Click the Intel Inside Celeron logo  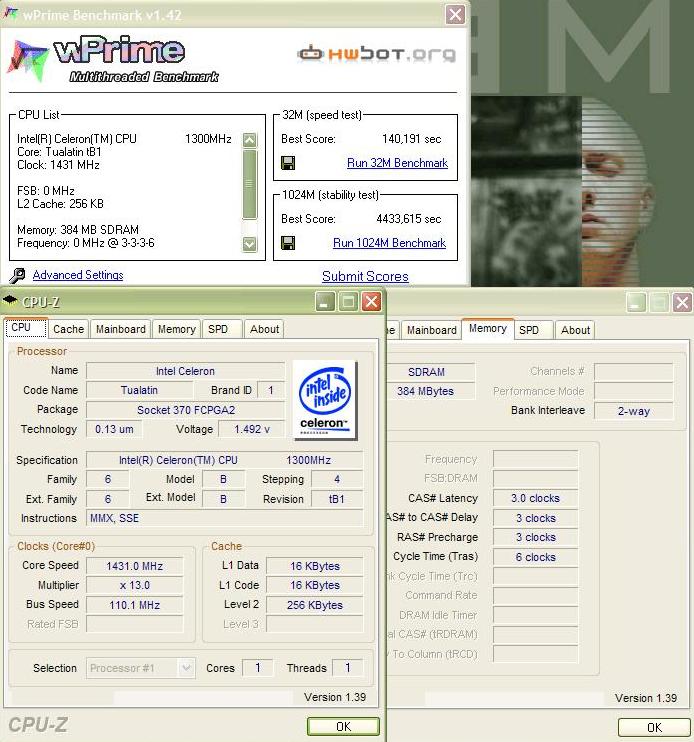325,400
